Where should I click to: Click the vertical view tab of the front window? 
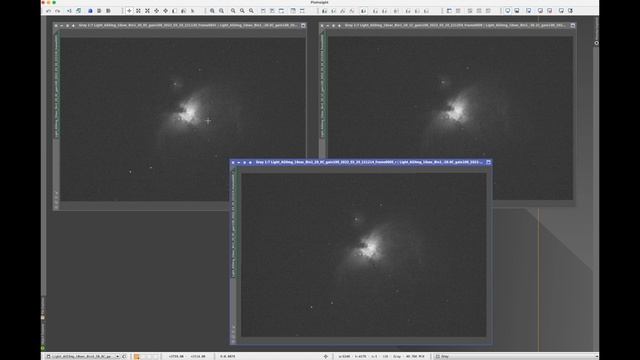[233, 224]
